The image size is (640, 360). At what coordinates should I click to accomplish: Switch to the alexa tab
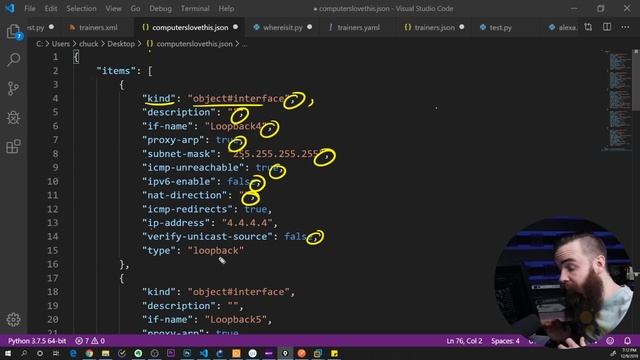pos(562,27)
